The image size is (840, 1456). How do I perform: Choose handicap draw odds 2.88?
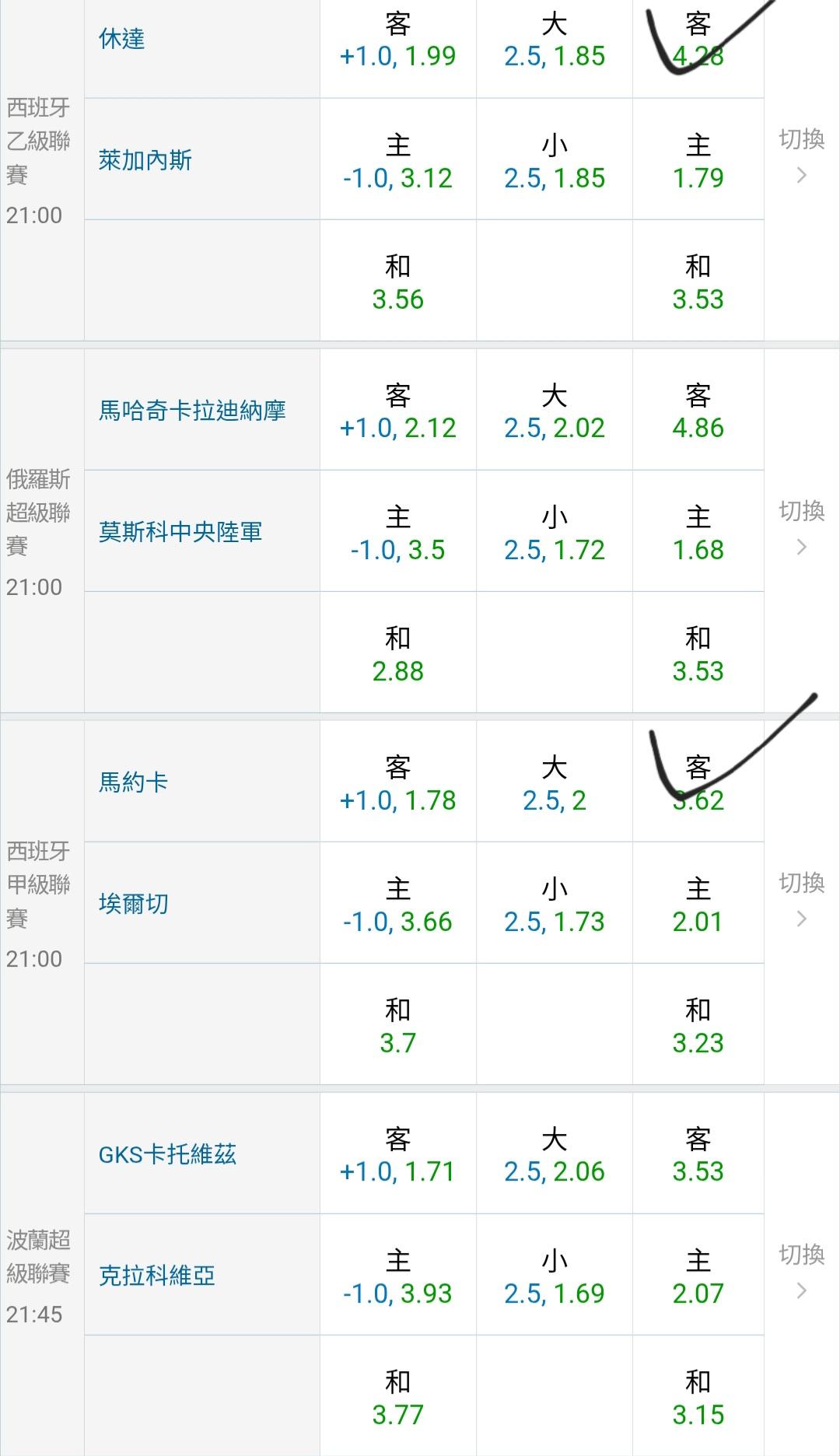397,655
